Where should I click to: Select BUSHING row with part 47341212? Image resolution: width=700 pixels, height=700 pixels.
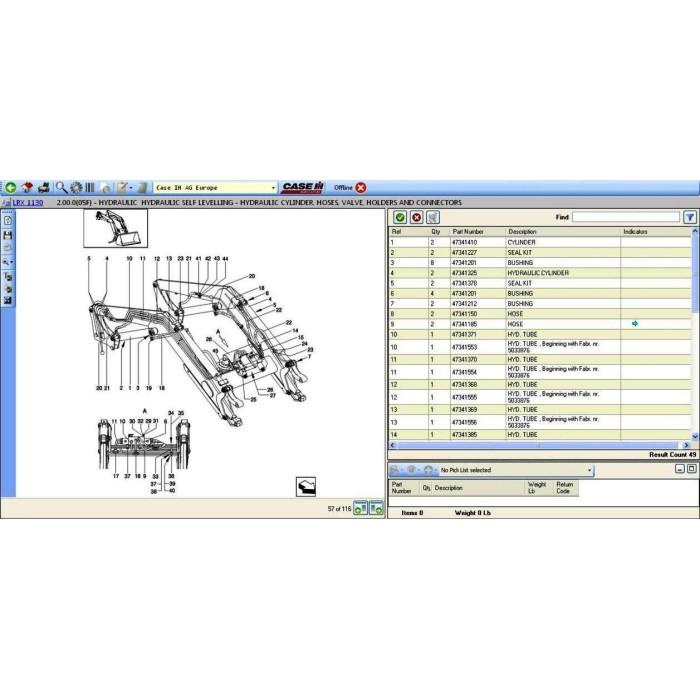click(x=540, y=304)
